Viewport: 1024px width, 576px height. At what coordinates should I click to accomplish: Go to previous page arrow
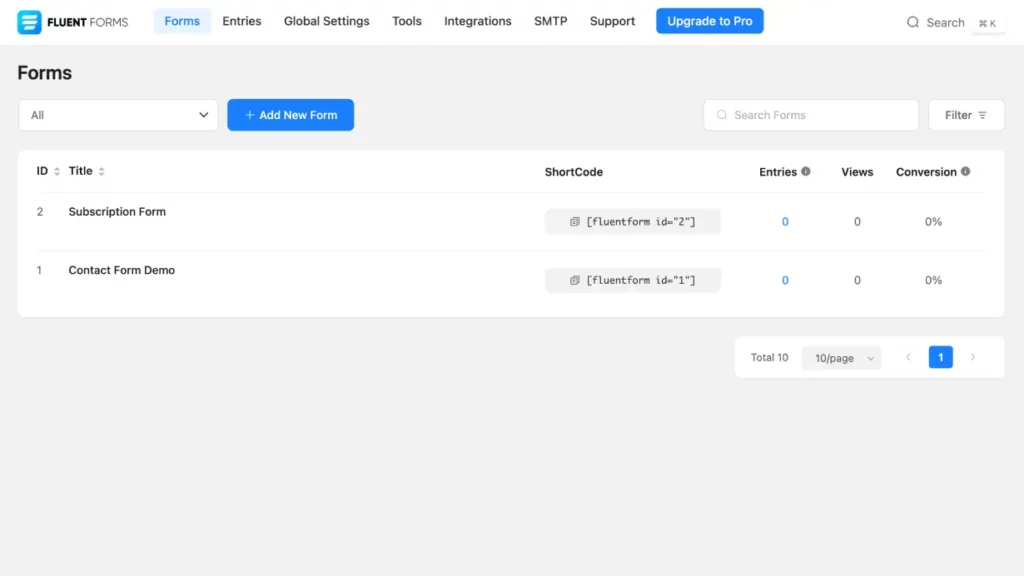click(x=908, y=357)
